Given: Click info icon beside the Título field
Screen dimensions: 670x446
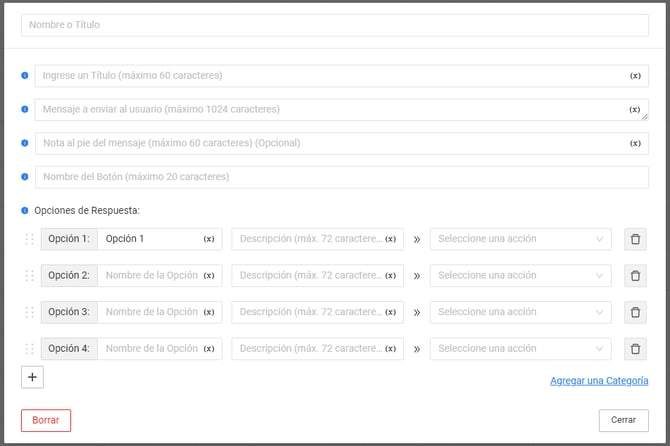Looking at the screenshot, I should pos(25,76).
